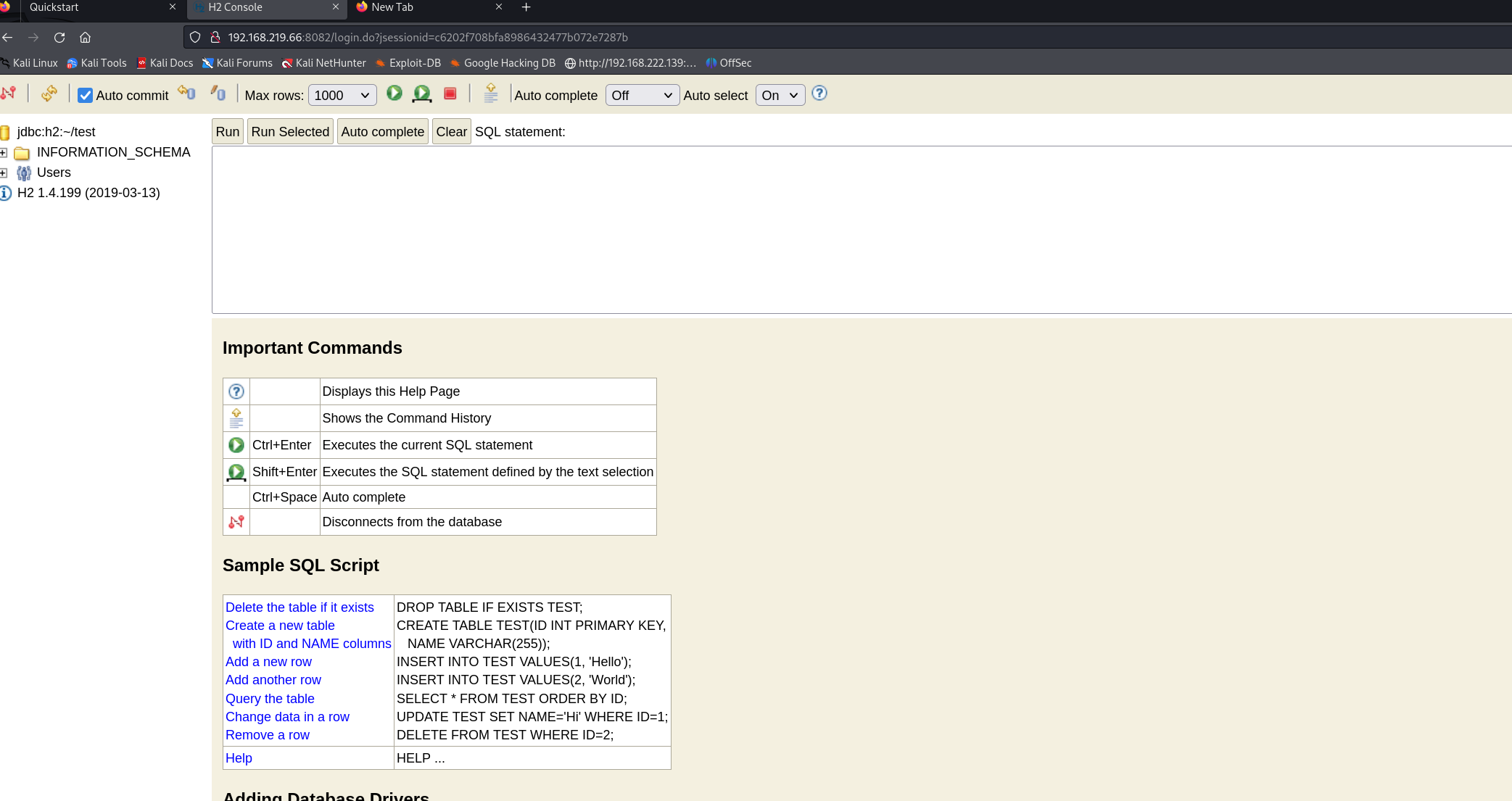1512x801 pixels.
Task: Click the INFORMATION_SCHEMA folder icon
Action: click(x=22, y=153)
